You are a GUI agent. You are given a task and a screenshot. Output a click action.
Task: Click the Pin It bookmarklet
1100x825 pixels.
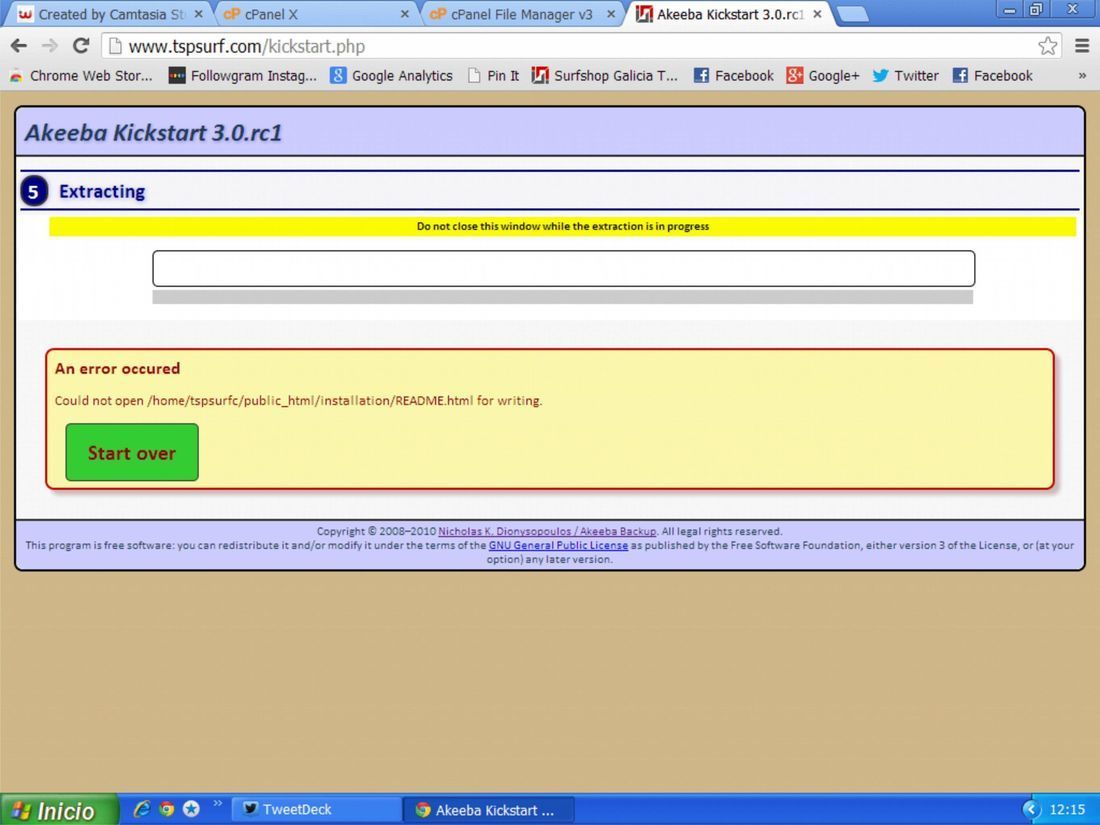493,76
